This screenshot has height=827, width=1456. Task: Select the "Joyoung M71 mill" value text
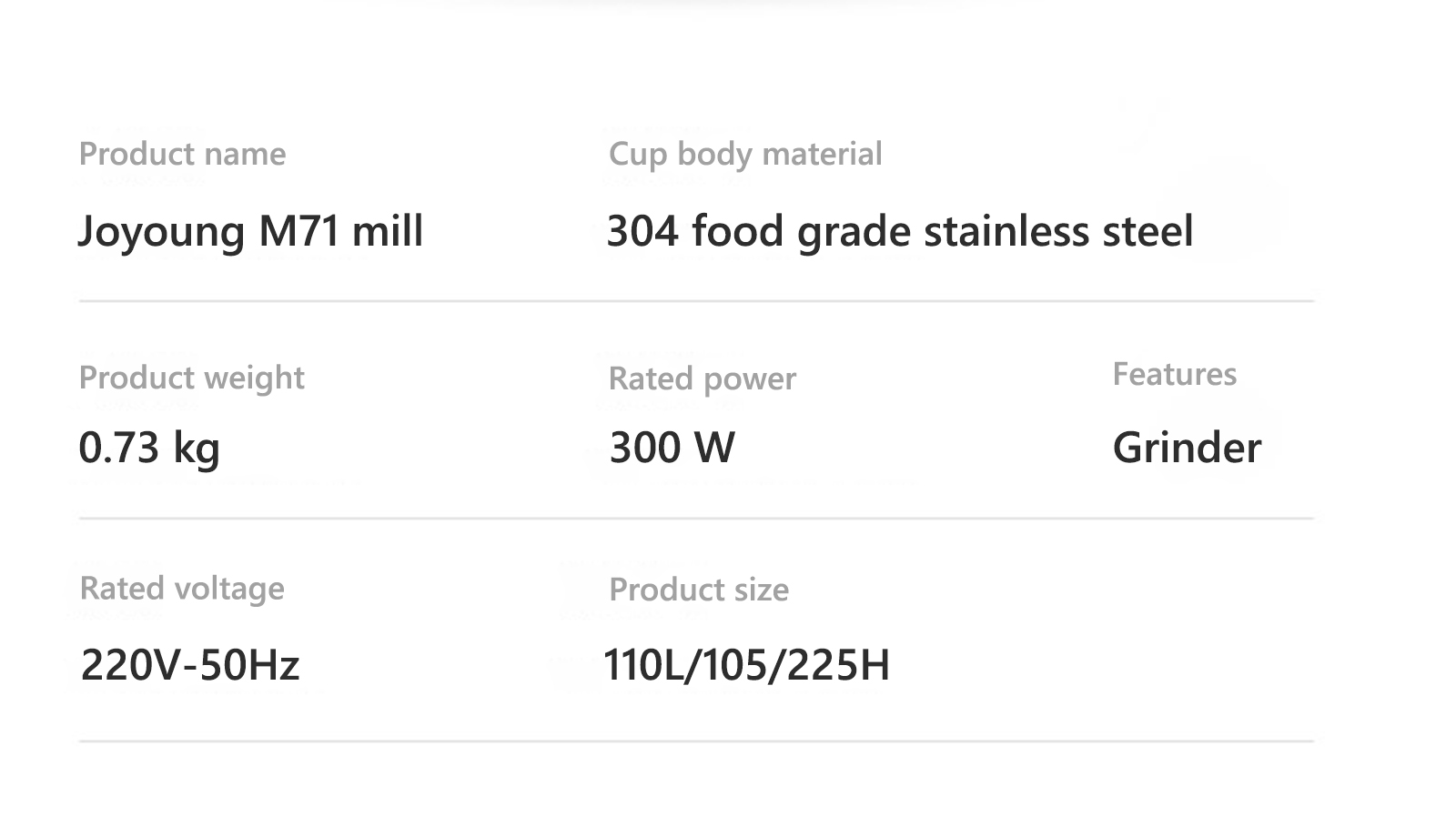tap(250, 231)
